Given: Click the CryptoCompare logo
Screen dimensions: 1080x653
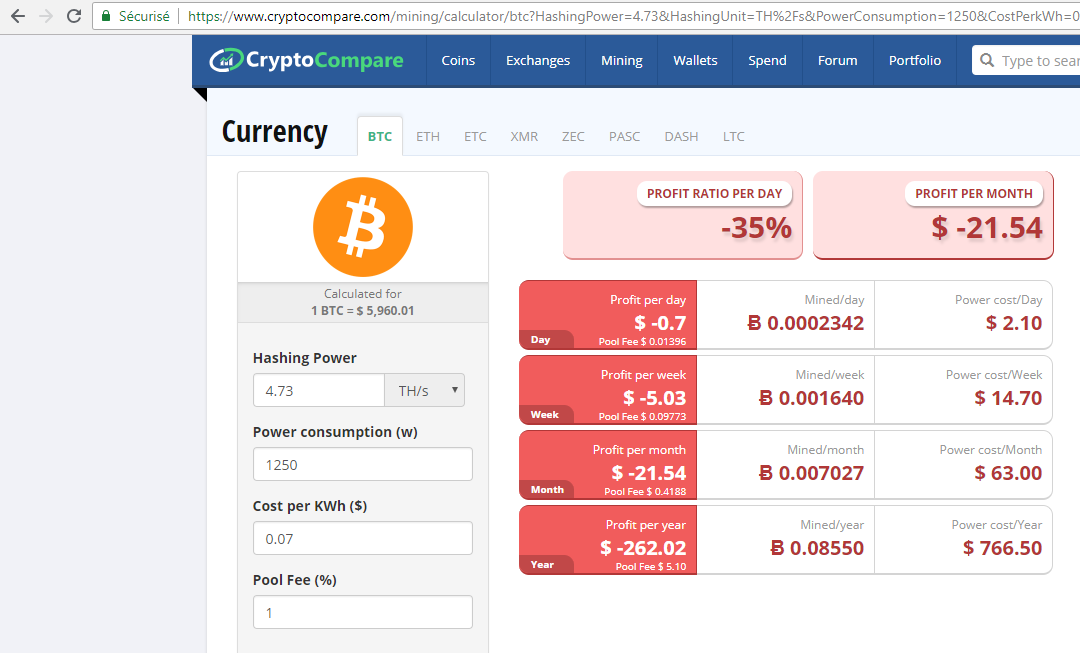Looking at the screenshot, I should tap(306, 61).
